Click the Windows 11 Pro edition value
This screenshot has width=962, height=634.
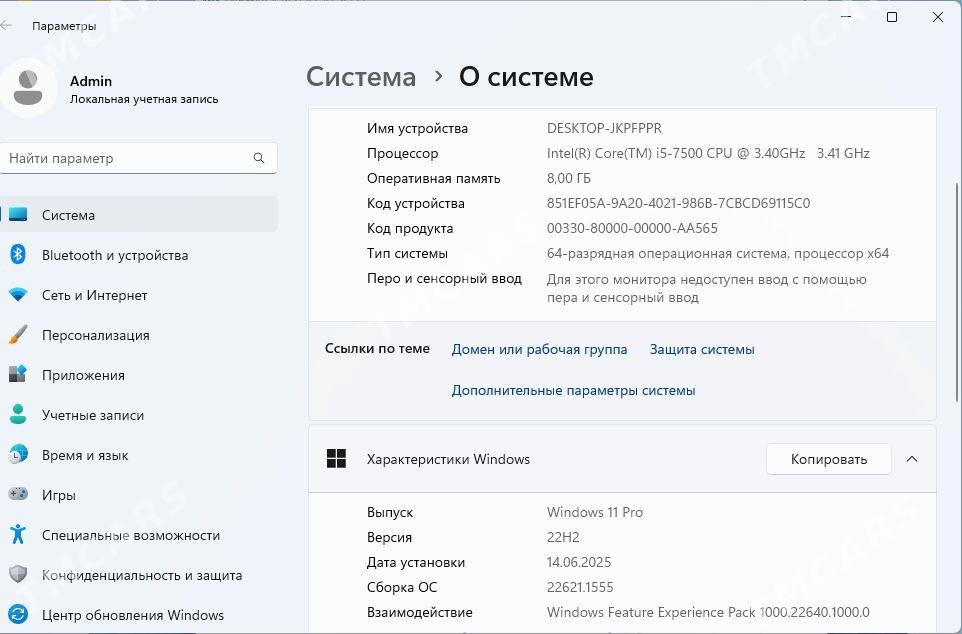595,512
